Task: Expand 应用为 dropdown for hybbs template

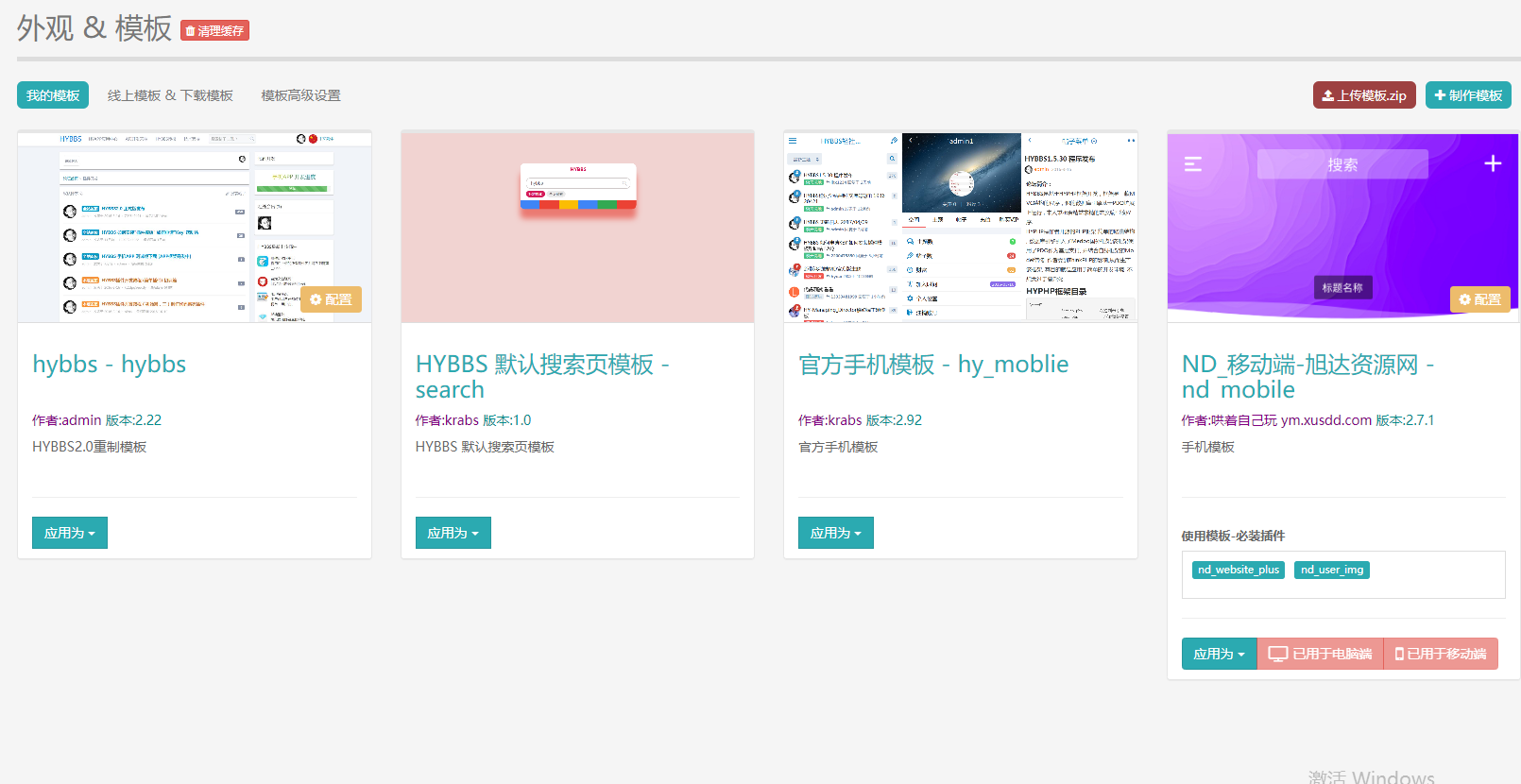Action: point(70,533)
